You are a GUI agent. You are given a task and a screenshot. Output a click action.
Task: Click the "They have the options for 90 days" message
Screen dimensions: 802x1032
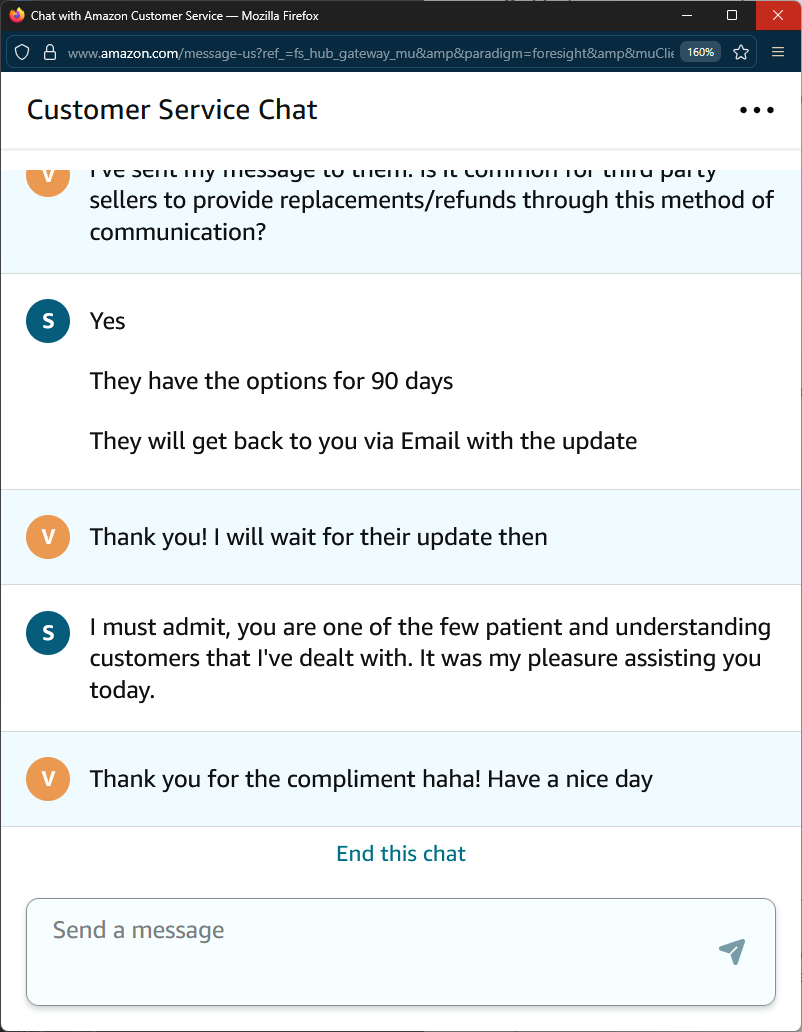click(x=271, y=381)
